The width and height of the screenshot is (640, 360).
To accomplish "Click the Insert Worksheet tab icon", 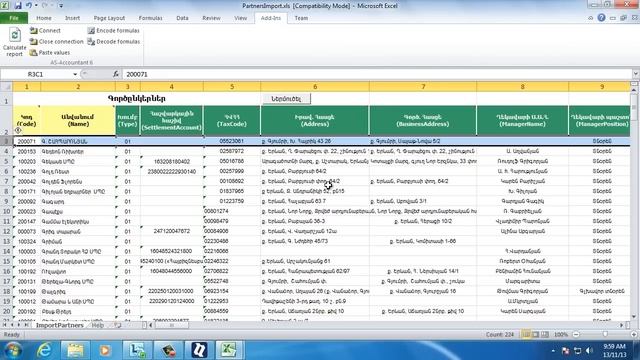I will 118,325.
